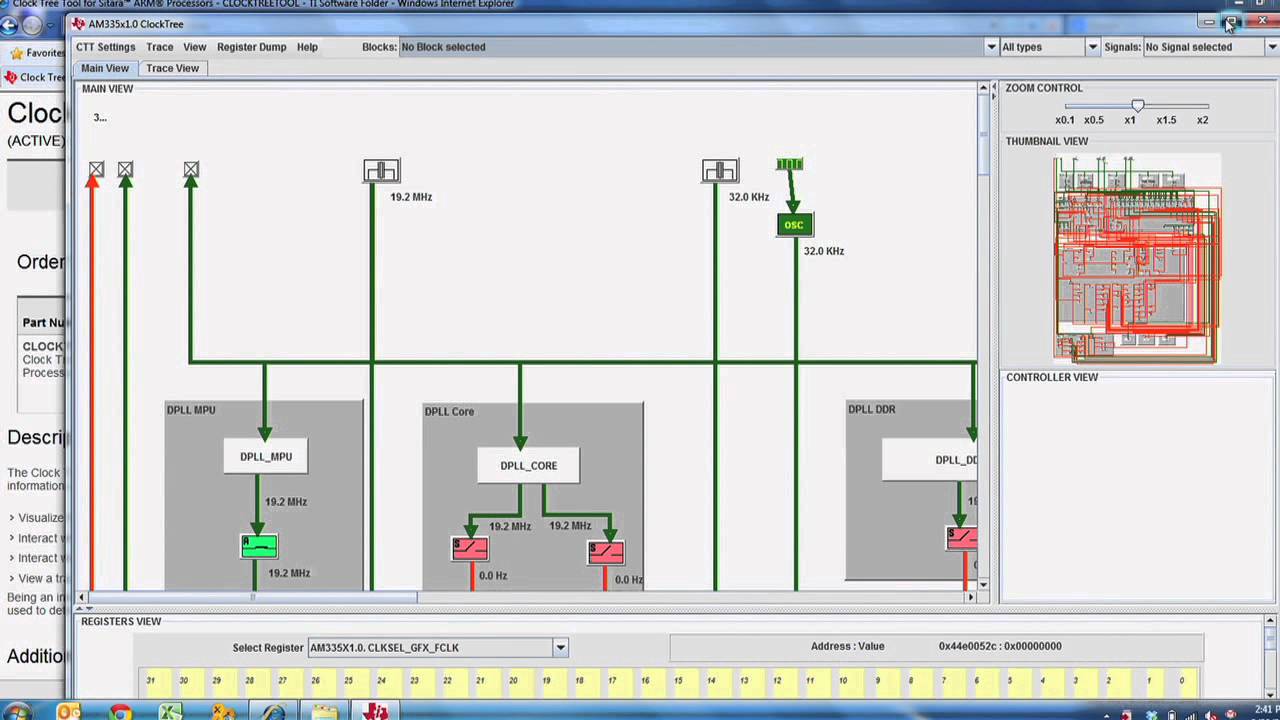Viewport: 1280px width, 720px height.
Task: Click the 19.2 MHz crystal oscillator symbol
Action: (381, 171)
